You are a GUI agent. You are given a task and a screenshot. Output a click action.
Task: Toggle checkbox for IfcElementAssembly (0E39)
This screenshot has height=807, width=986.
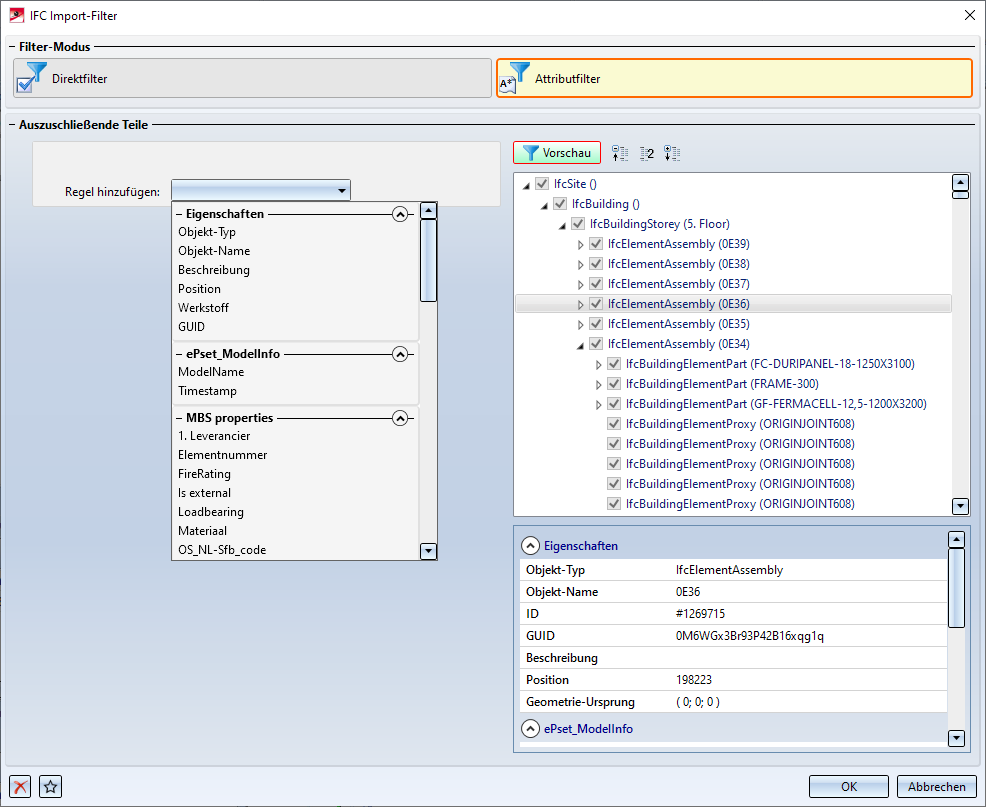click(x=596, y=244)
